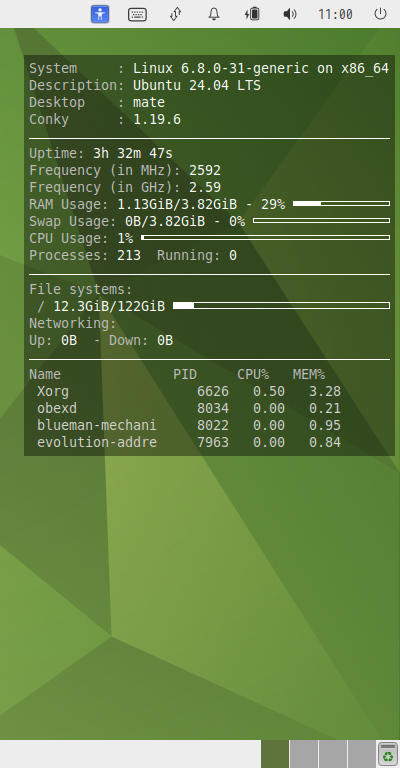Switch to the fourth workspace in switcher

tap(361, 754)
